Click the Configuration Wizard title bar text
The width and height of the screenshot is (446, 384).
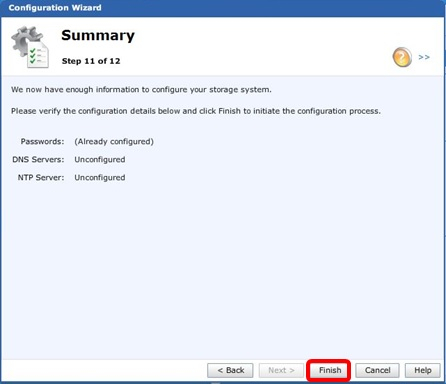tap(55, 8)
